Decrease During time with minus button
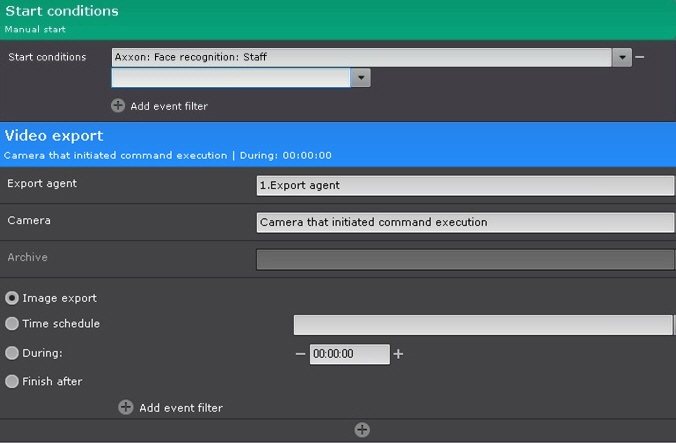 [x=300, y=354]
